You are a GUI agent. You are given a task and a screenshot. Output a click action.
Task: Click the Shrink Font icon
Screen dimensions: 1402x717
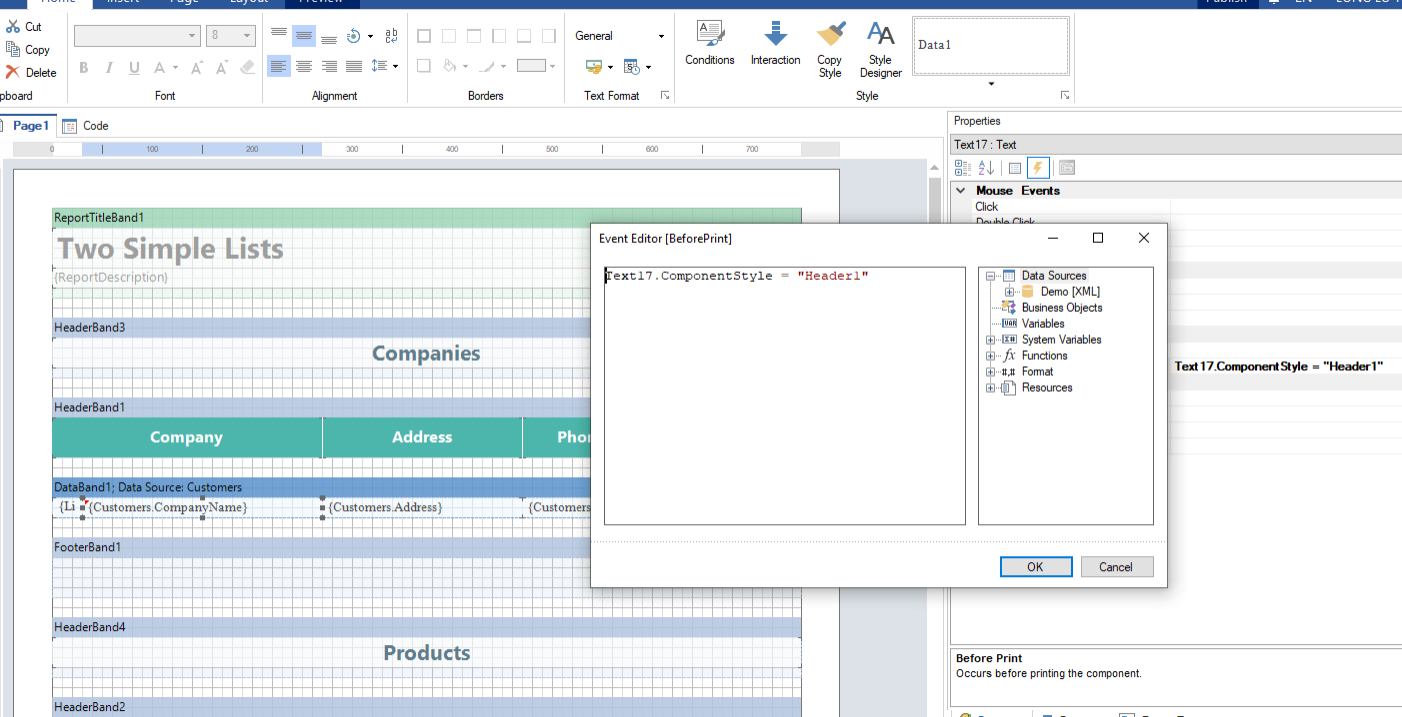pos(222,67)
